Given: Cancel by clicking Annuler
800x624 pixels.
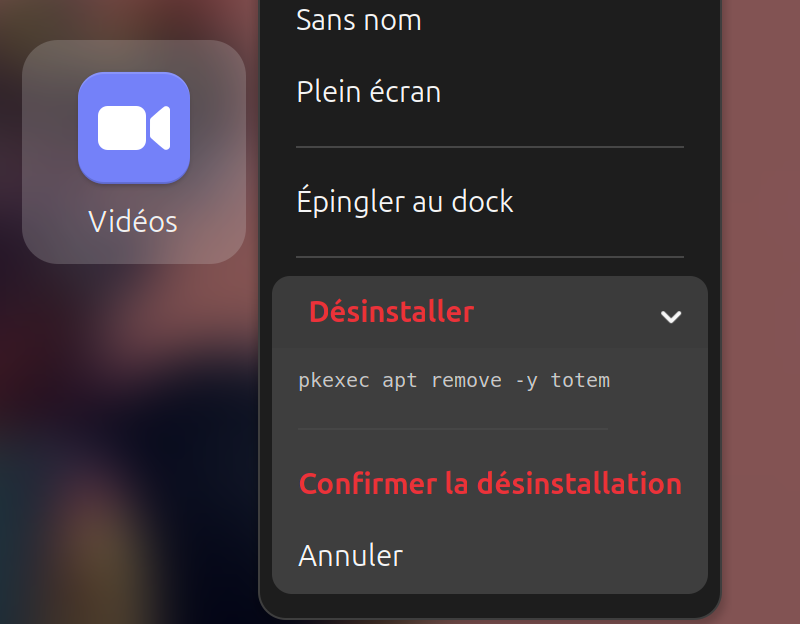Looking at the screenshot, I should (x=350, y=555).
